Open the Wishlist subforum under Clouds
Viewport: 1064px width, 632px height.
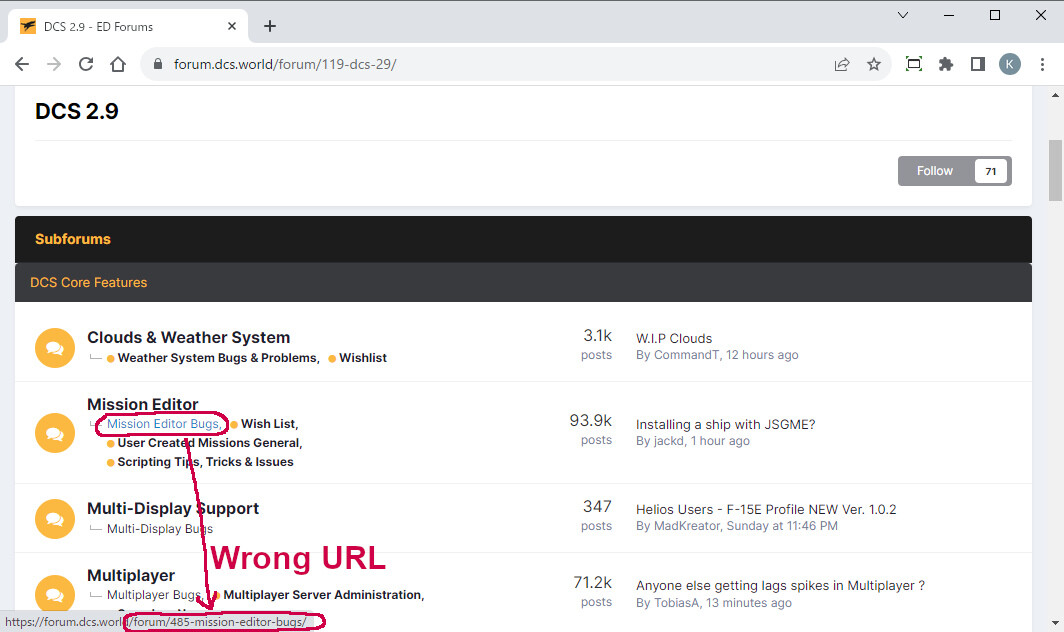pyautogui.click(x=363, y=358)
